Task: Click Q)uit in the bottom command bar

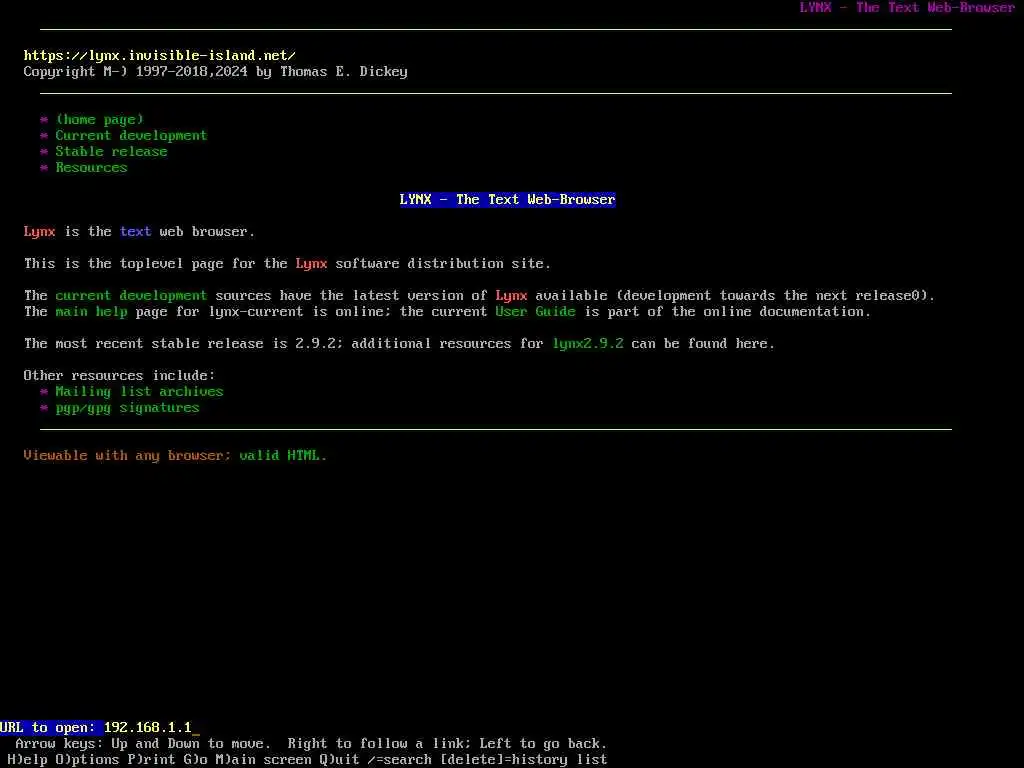Action: 339,760
